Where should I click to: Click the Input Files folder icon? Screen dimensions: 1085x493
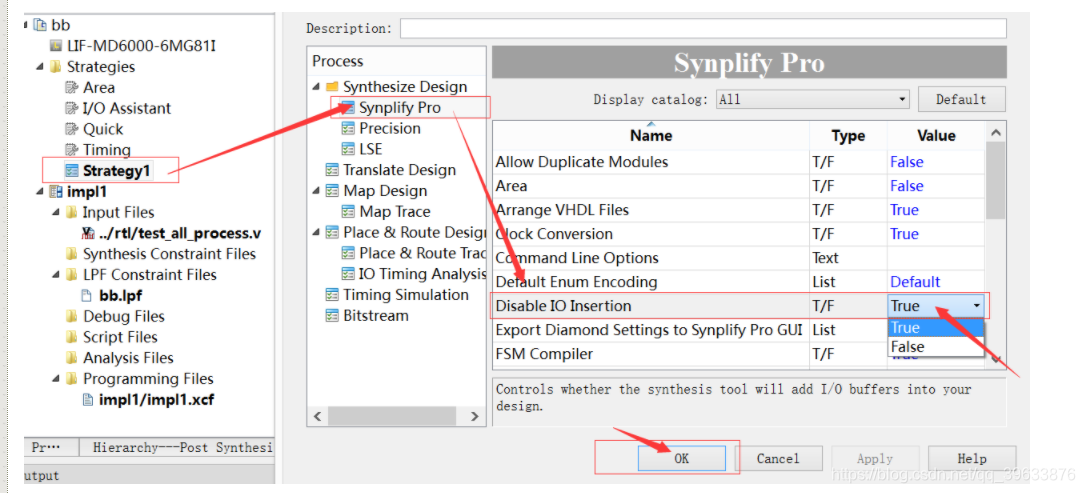tap(72, 212)
